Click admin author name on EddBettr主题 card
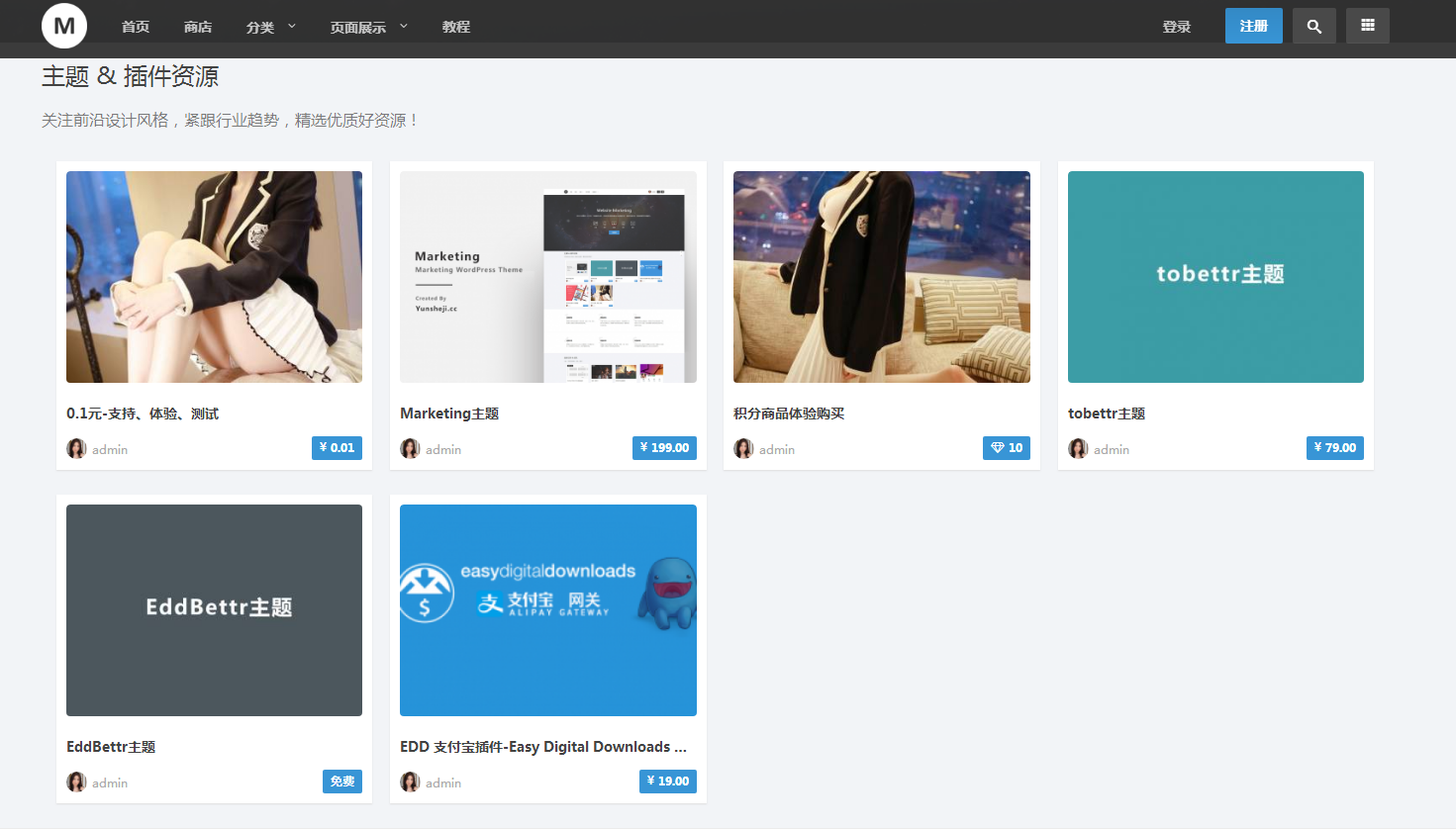The width and height of the screenshot is (1456, 829). coord(110,783)
